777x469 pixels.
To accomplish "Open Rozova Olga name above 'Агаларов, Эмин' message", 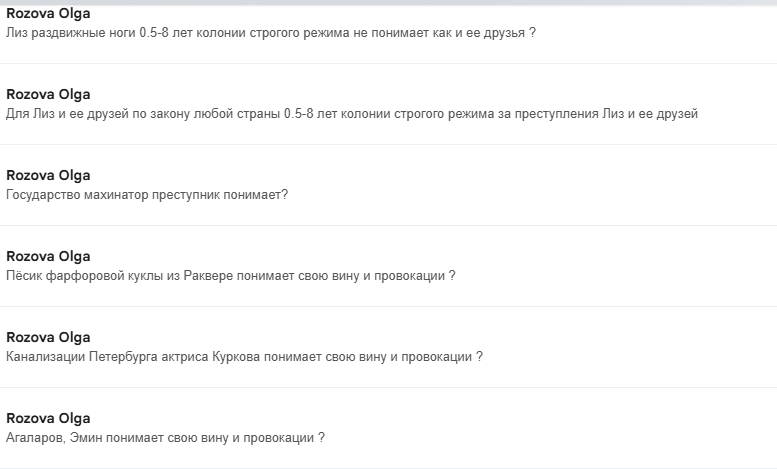I will coord(48,418).
